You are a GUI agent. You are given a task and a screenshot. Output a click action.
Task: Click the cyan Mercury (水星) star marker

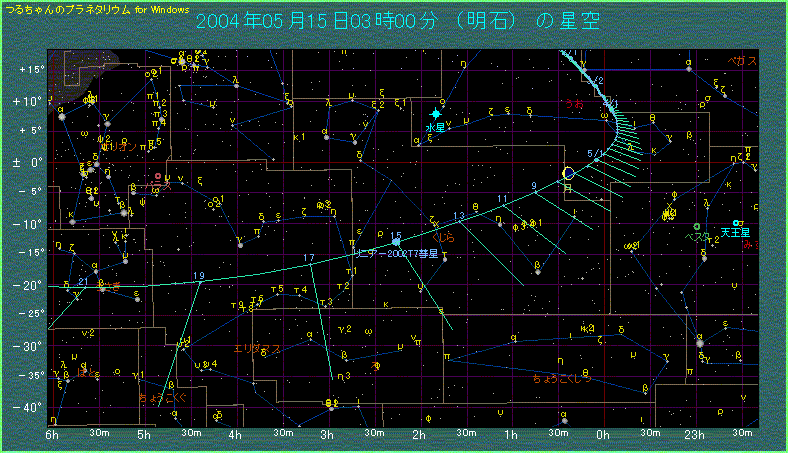pyautogui.click(x=435, y=114)
